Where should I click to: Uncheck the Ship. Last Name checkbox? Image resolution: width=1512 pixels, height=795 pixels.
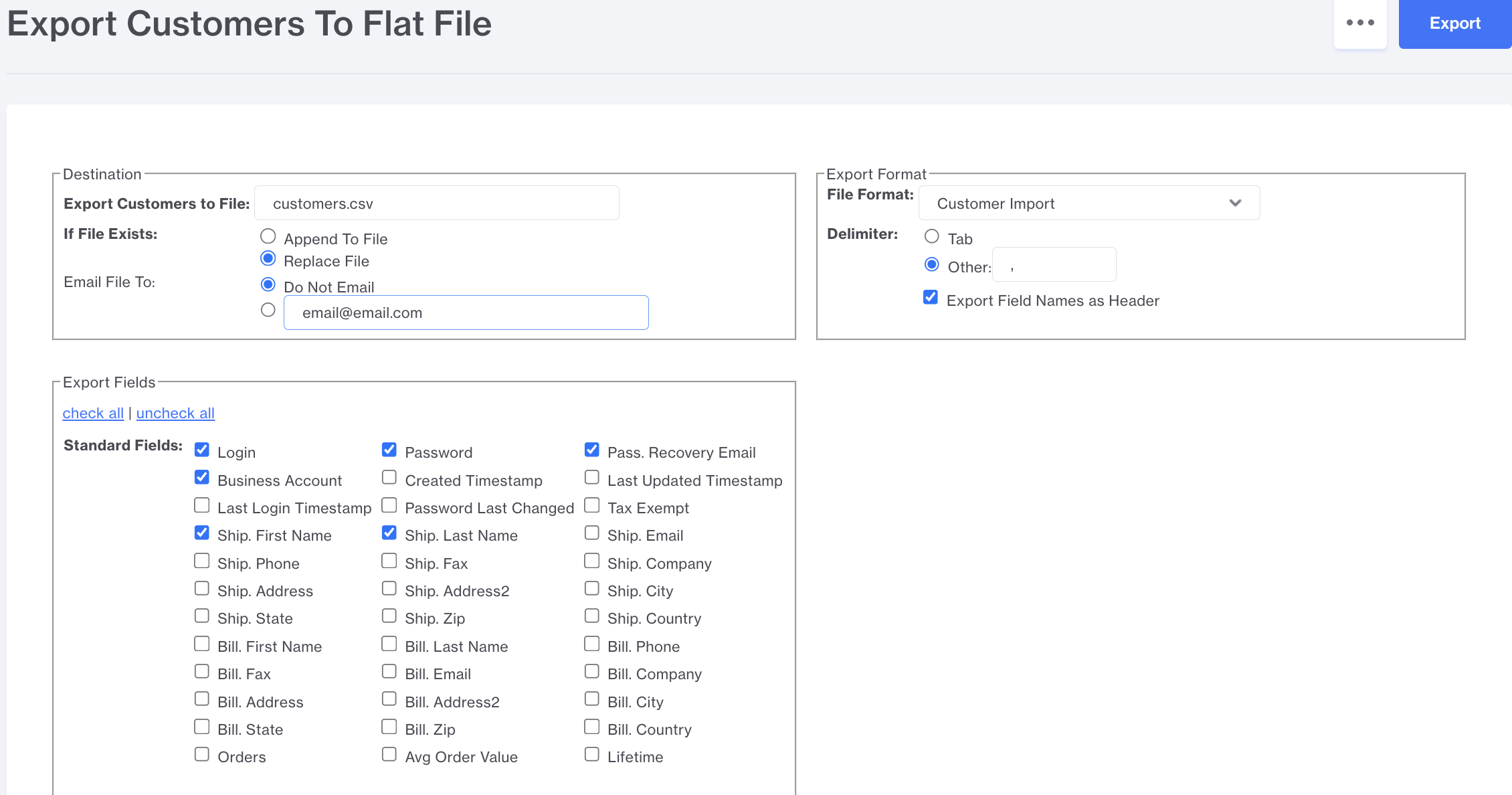point(389,533)
